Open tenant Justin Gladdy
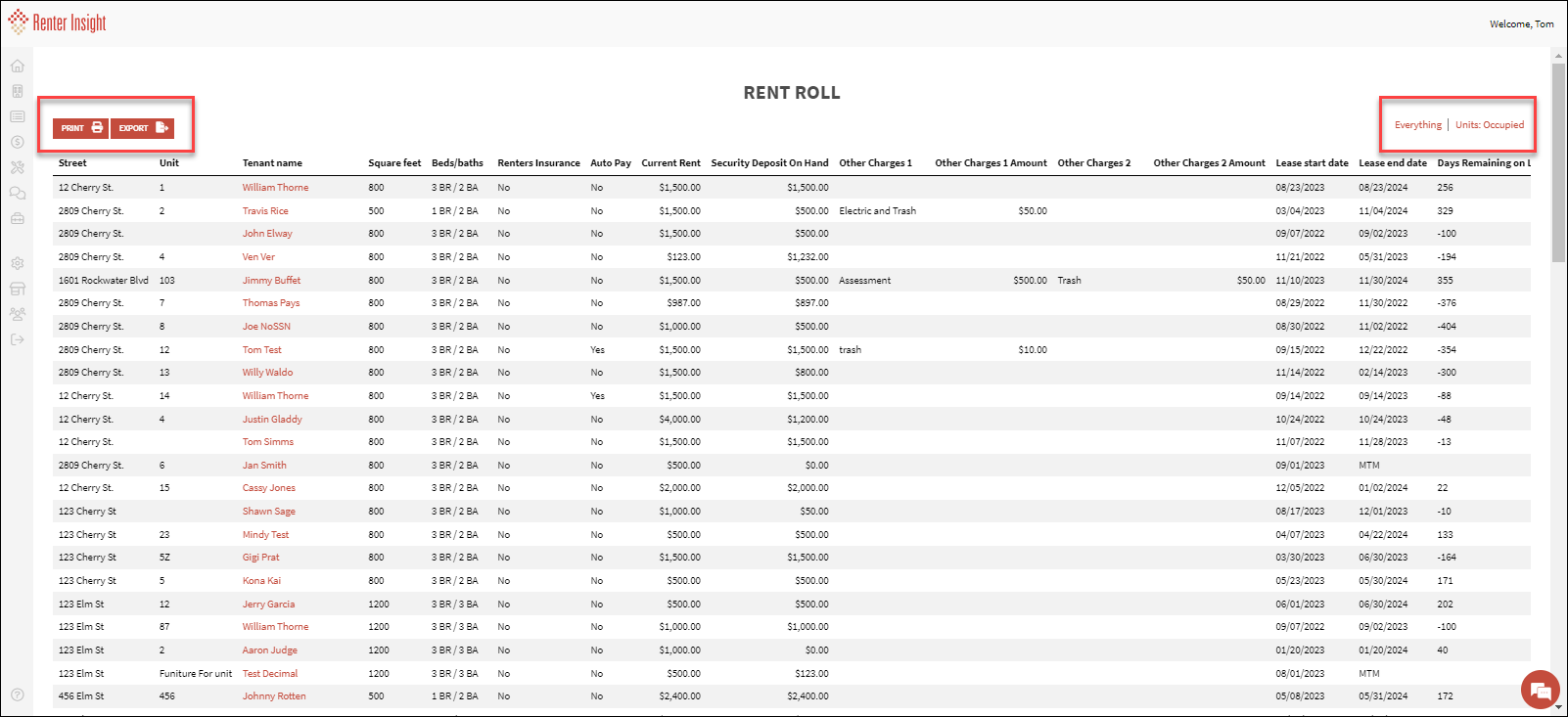The height and width of the screenshot is (717, 1568). coord(272,419)
